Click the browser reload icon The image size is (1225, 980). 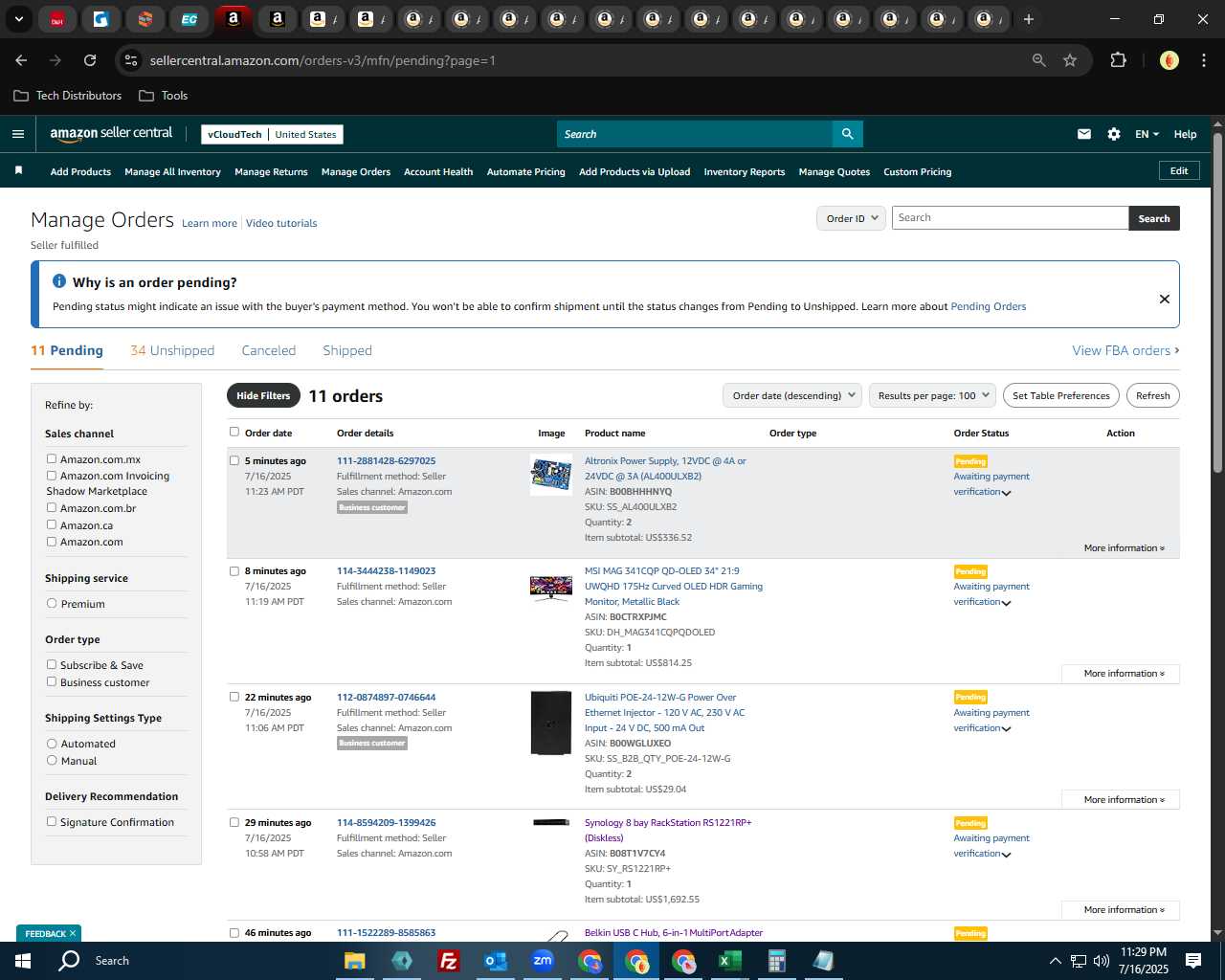[x=90, y=60]
